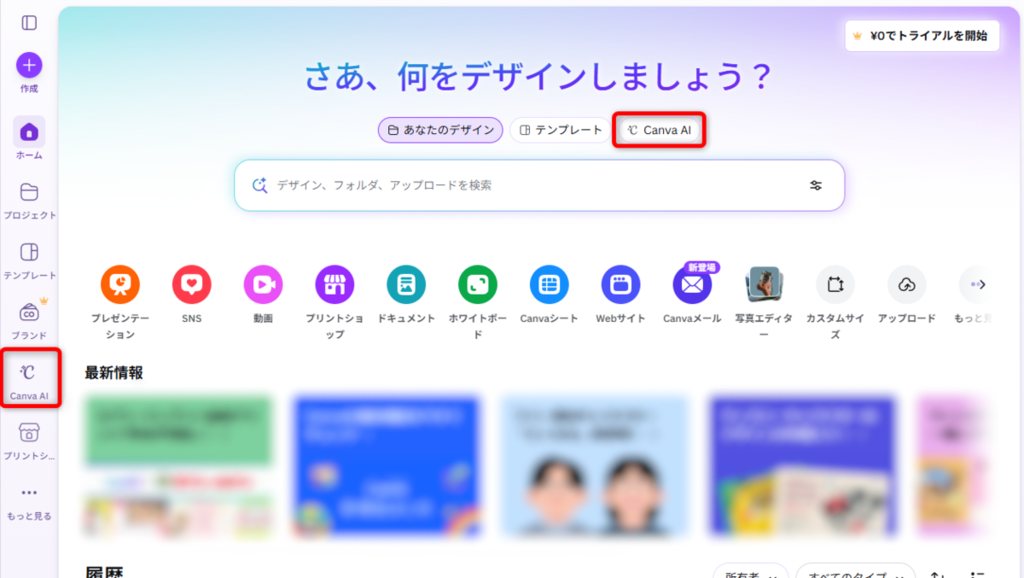Image resolution: width=1024 pixels, height=578 pixels.
Task: Click the AI search sparkle icon
Action: [260, 185]
